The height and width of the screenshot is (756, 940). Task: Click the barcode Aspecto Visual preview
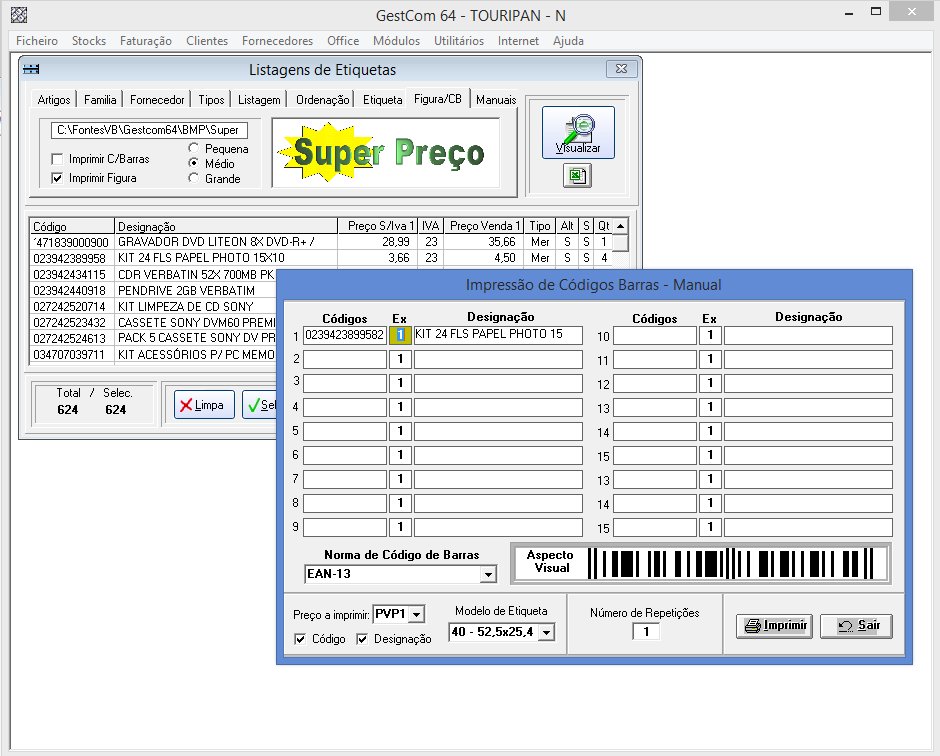tap(736, 563)
